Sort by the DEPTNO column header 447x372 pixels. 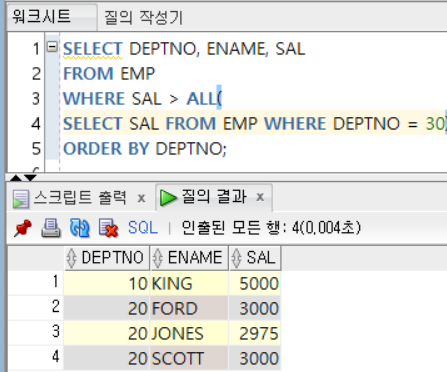[x=107, y=258]
